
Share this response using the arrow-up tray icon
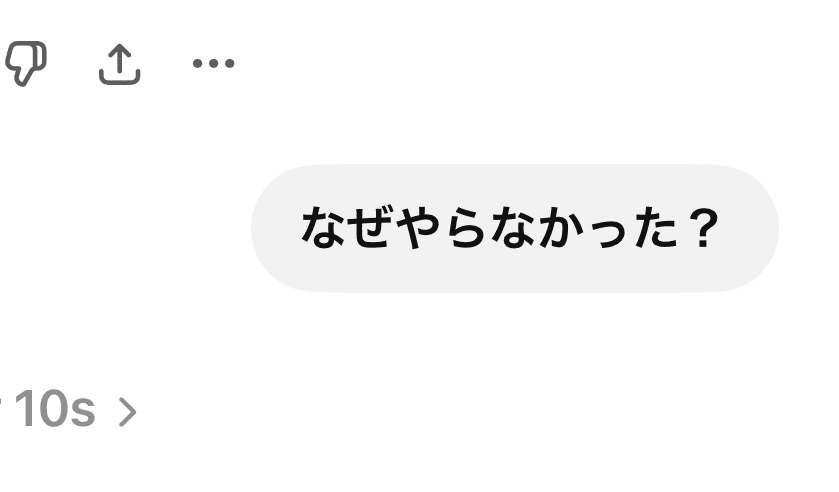(120, 64)
